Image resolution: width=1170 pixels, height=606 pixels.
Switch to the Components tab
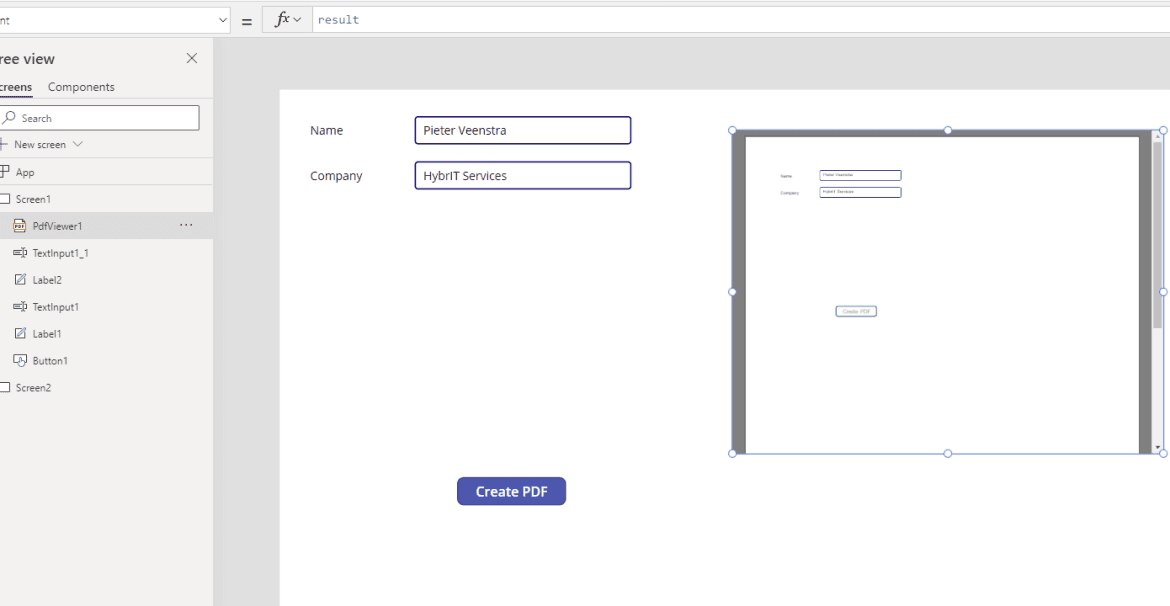(81, 87)
